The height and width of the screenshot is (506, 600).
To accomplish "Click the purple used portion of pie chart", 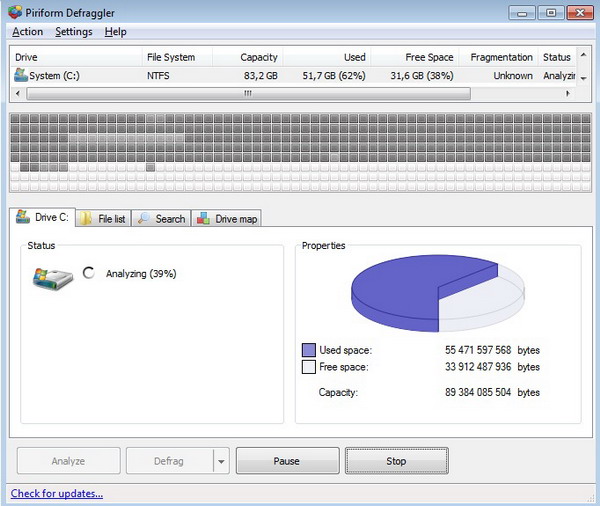I will click(398, 291).
